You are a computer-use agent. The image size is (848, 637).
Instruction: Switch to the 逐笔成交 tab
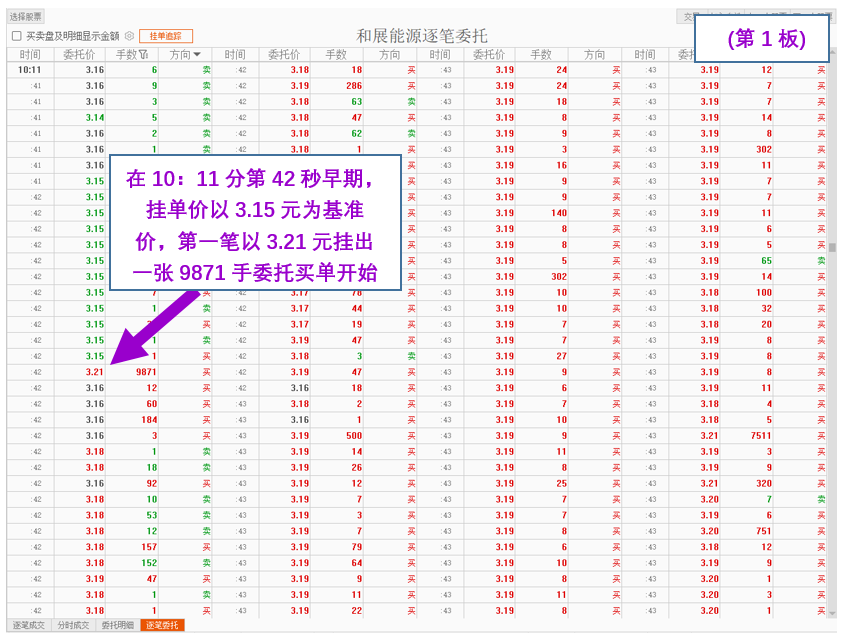(x=29, y=625)
